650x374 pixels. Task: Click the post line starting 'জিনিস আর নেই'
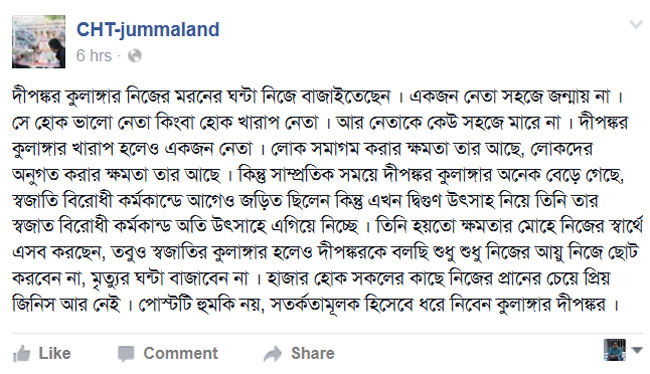point(315,305)
